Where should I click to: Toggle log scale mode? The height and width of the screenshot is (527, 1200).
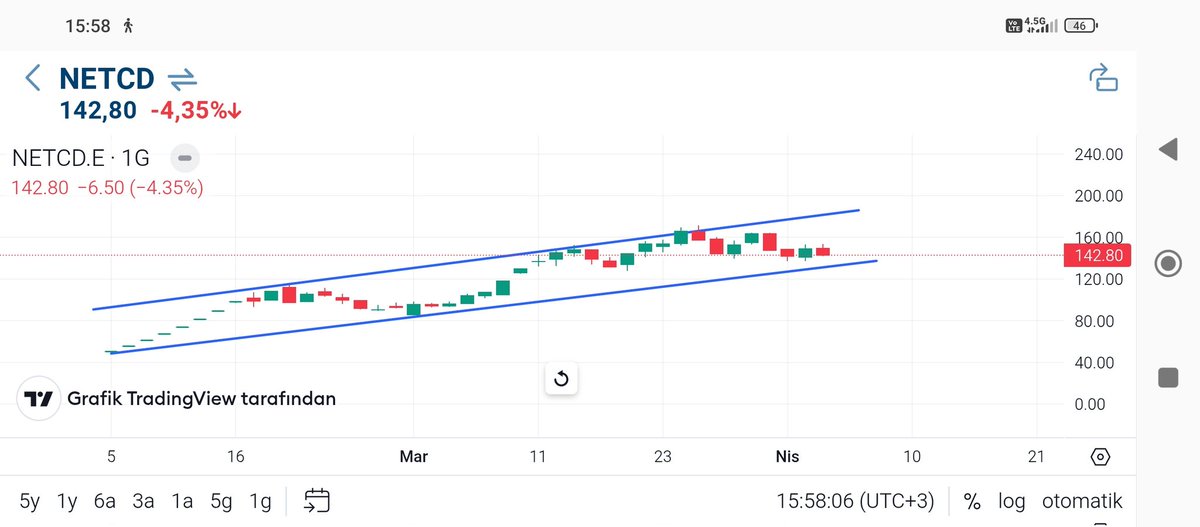point(1010,501)
